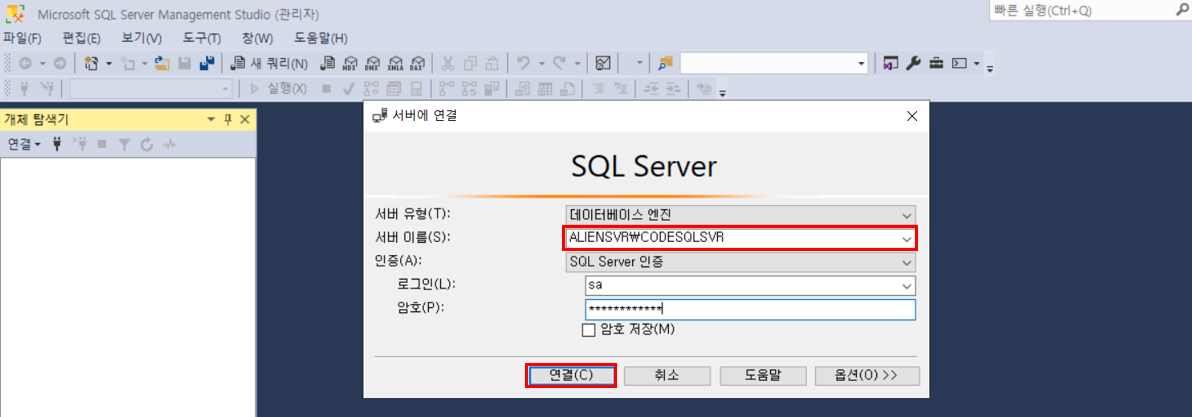This screenshot has width=1192, height=417.
Task: Click the Paste clipboard icon
Action: click(492, 64)
